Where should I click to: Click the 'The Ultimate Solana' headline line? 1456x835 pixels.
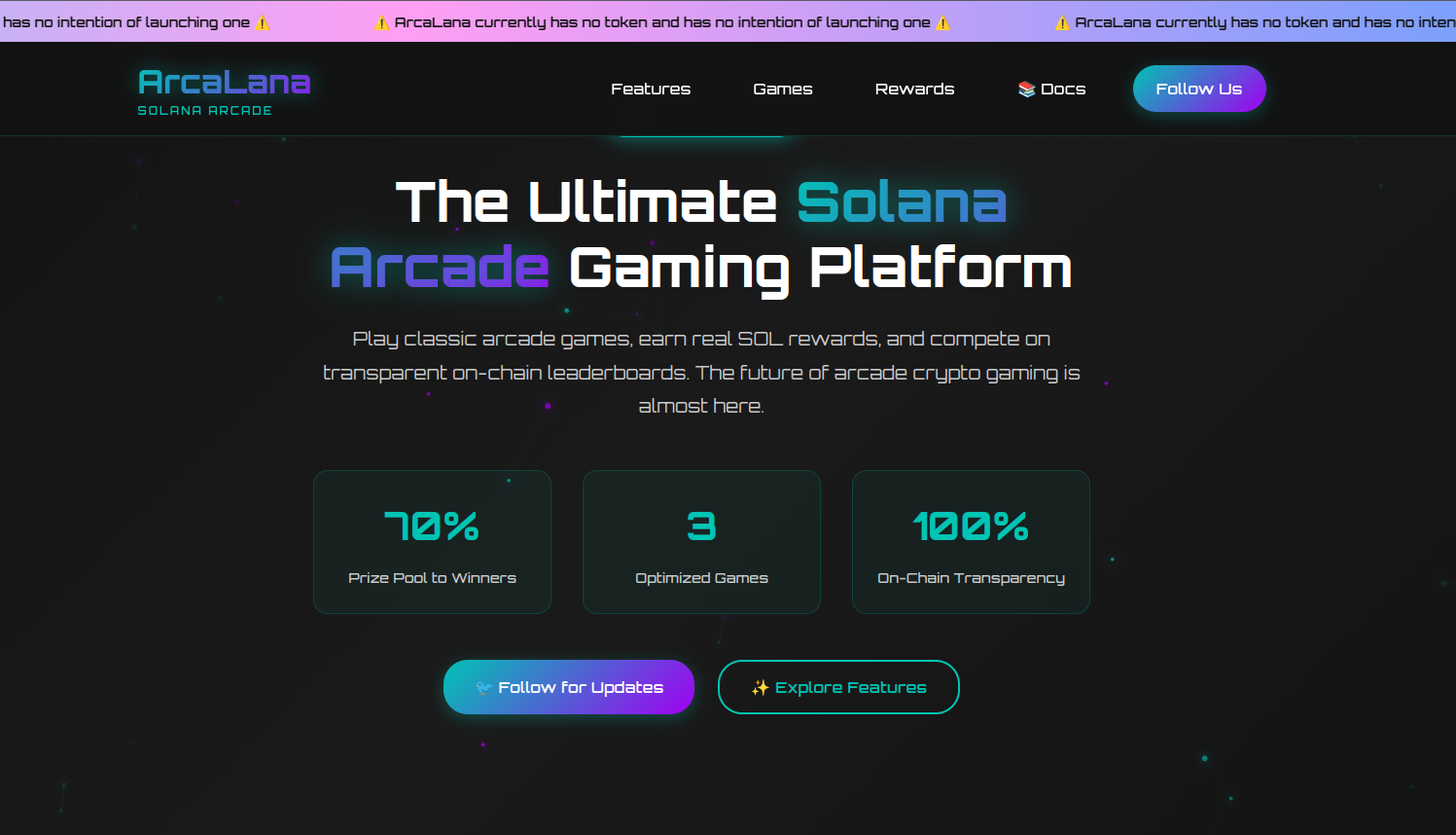pyautogui.click(x=701, y=202)
